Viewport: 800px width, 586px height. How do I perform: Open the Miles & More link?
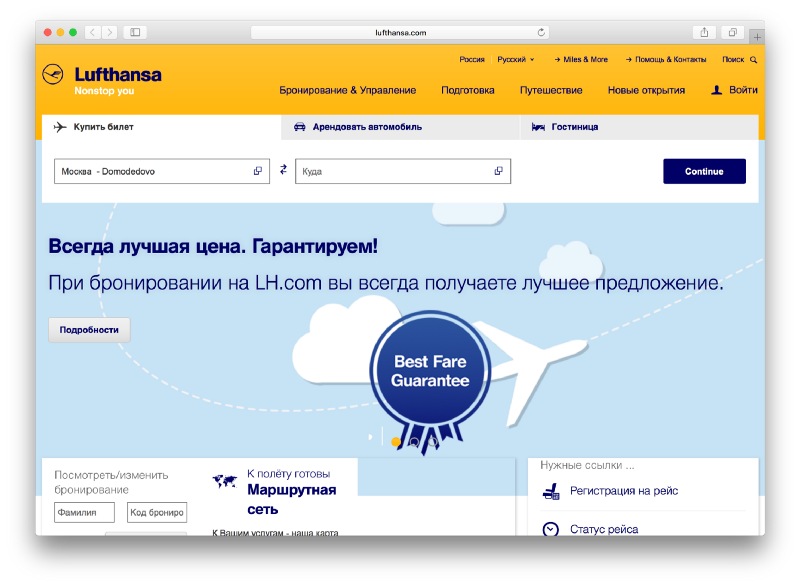tap(581, 60)
